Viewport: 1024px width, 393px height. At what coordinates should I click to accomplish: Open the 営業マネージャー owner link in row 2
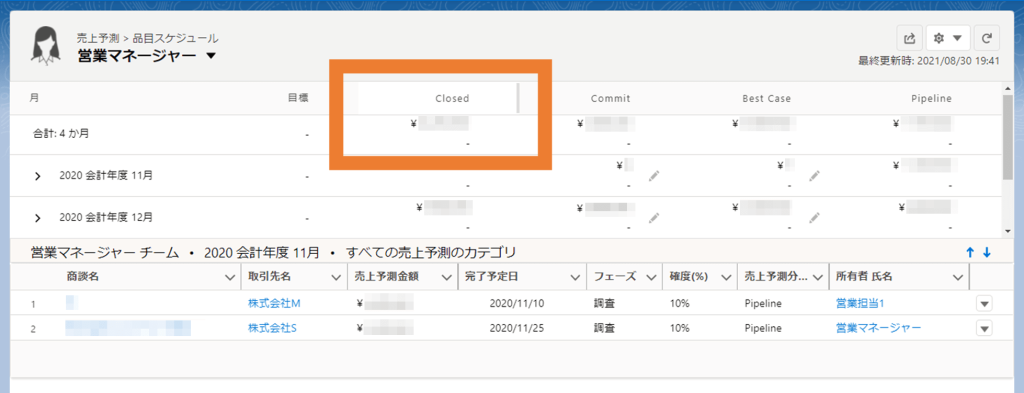878,328
